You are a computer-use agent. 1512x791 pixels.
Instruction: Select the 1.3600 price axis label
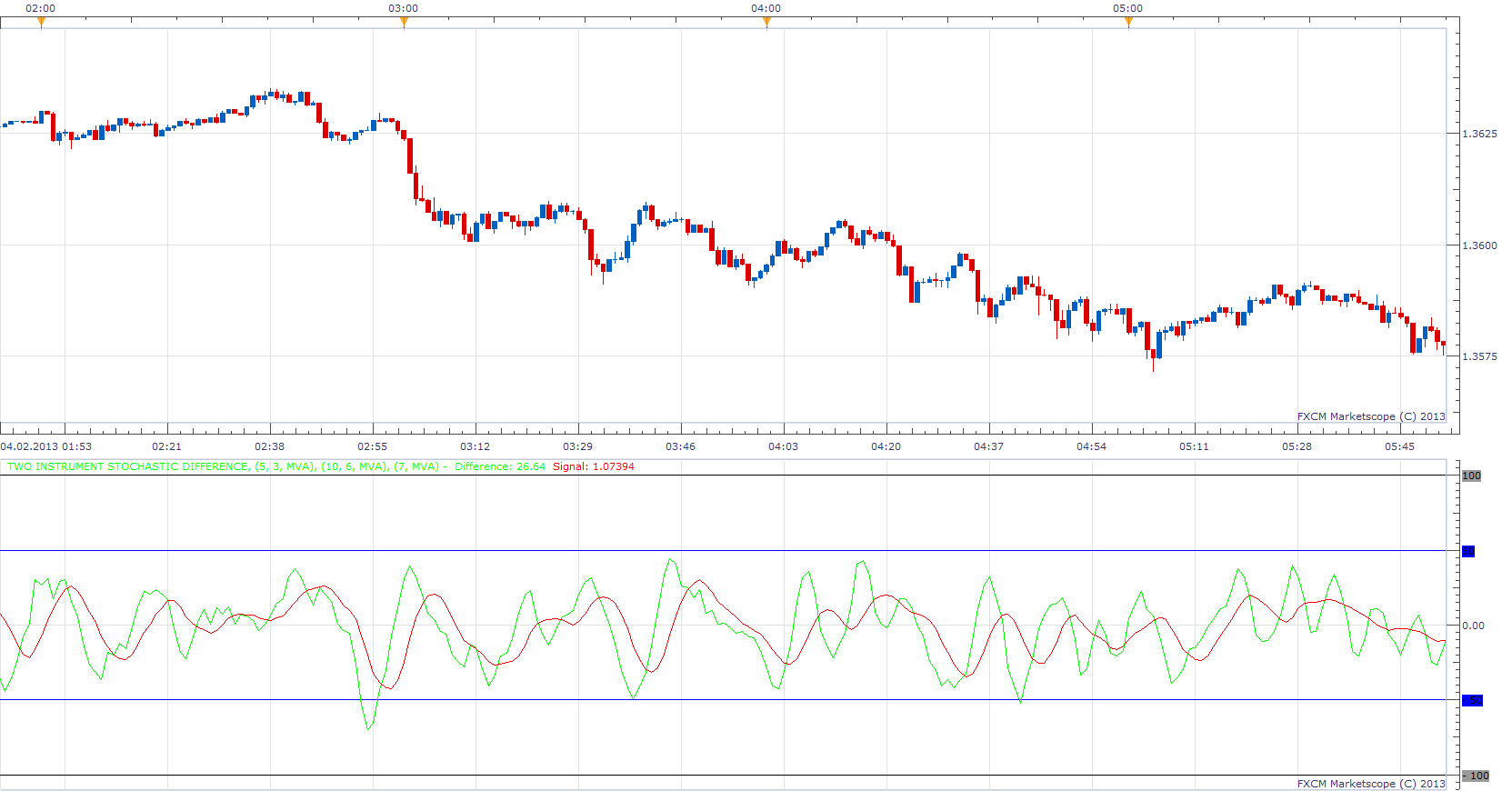pos(1479,245)
